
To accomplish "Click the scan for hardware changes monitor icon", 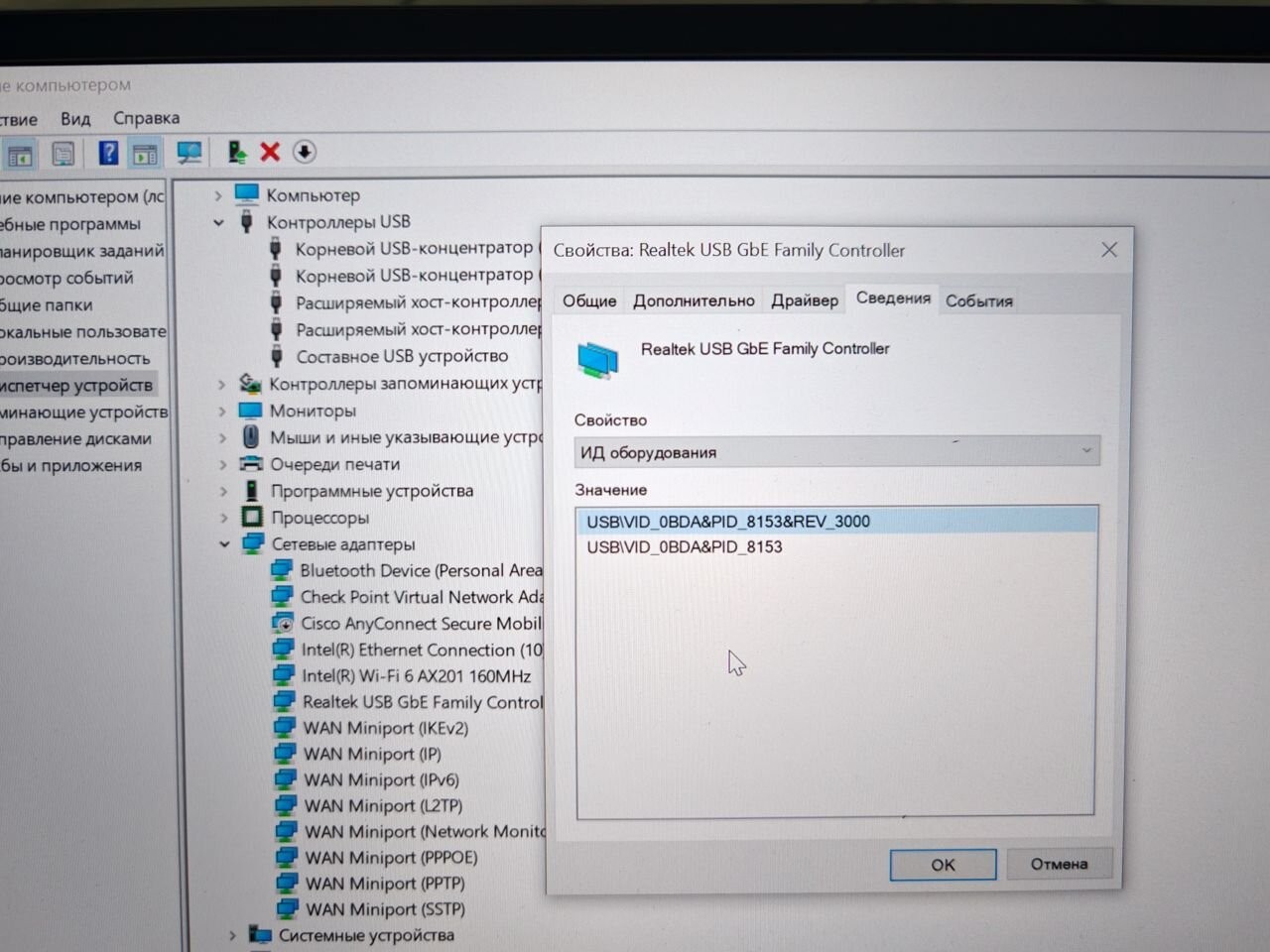I will 189,153.
